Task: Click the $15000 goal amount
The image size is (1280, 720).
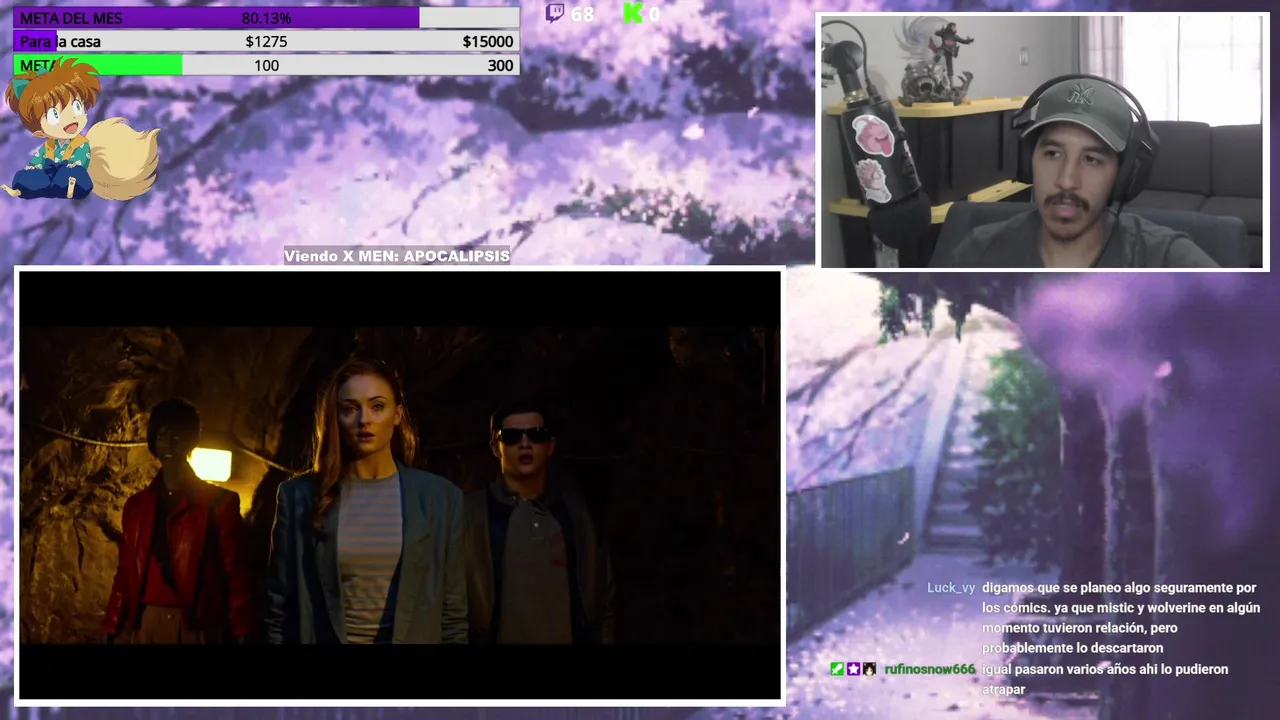Action: (x=488, y=41)
